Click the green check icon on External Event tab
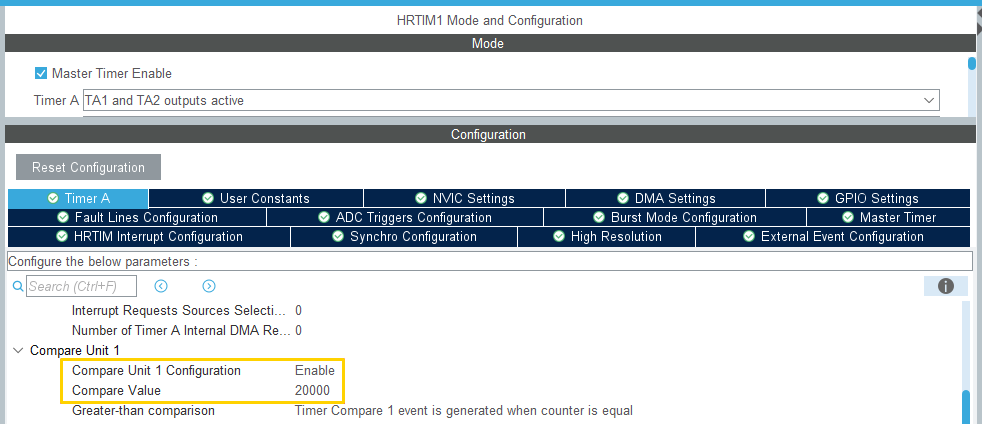 pos(749,237)
